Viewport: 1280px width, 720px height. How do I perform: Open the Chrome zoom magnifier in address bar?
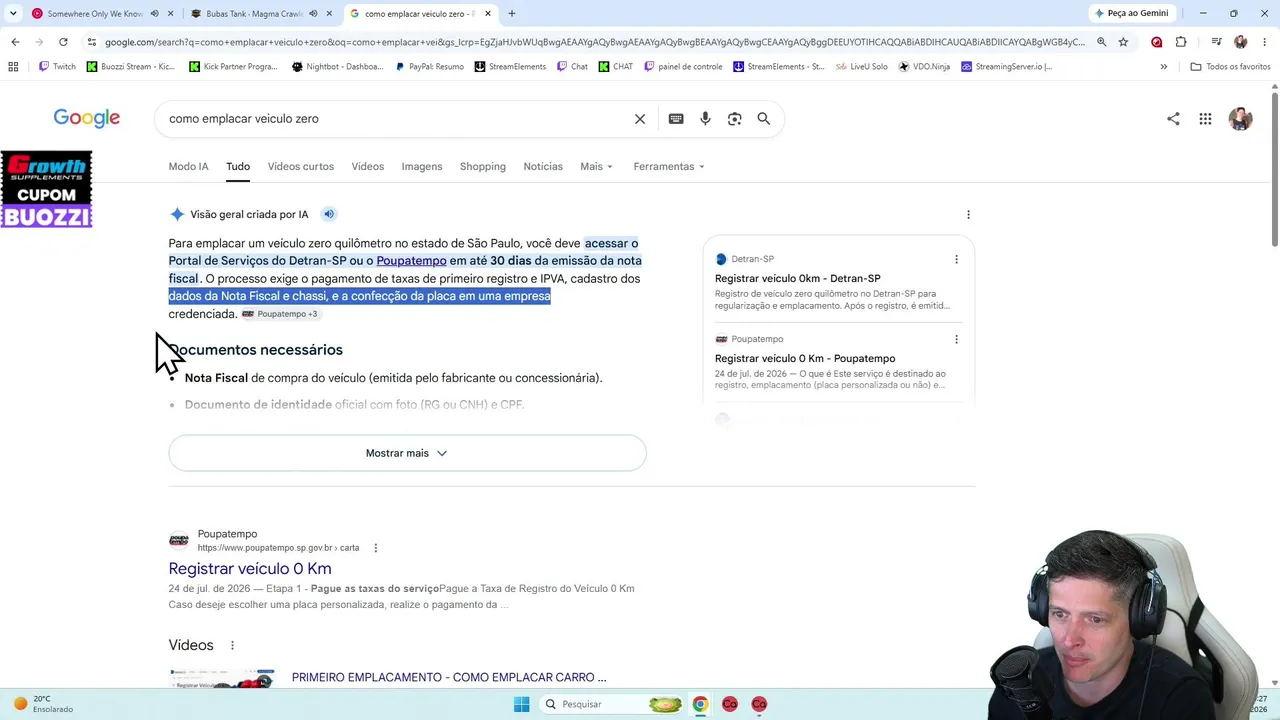pyautogui.click(x=1101, y=42)
